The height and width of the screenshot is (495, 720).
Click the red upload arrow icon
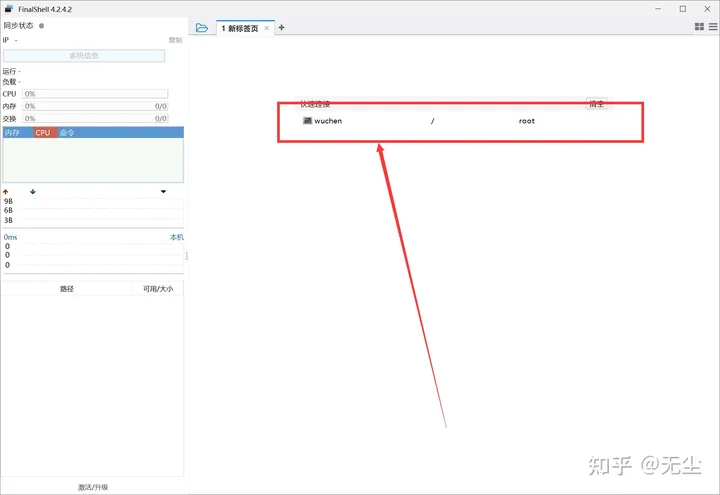click(6, 191)
